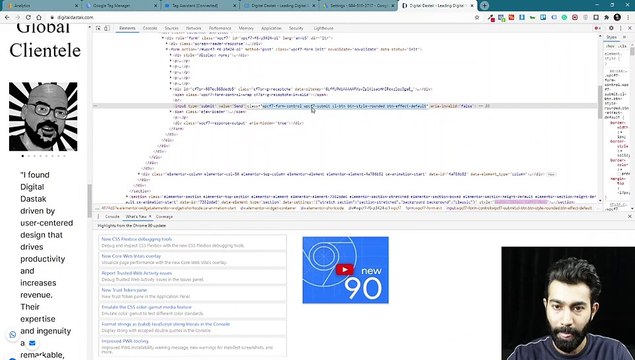Screen dimensions: 635x360
Task: Open the Network tab
Action: (194, 28)
